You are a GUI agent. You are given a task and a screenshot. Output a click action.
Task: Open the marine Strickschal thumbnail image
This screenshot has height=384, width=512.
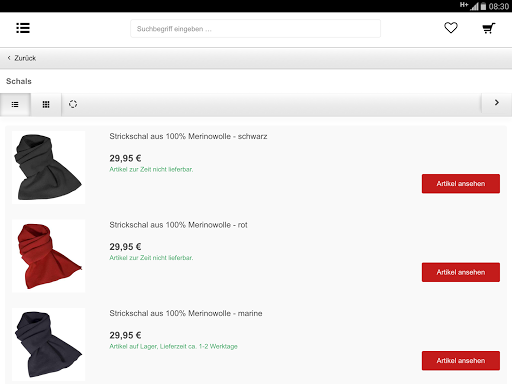tap(49, 344)
